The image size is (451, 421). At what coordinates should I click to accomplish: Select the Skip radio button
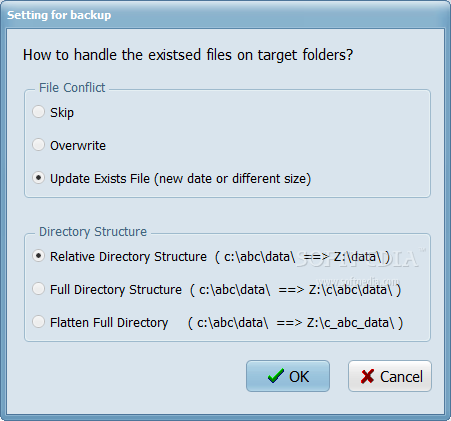click(x=38, y=112)
